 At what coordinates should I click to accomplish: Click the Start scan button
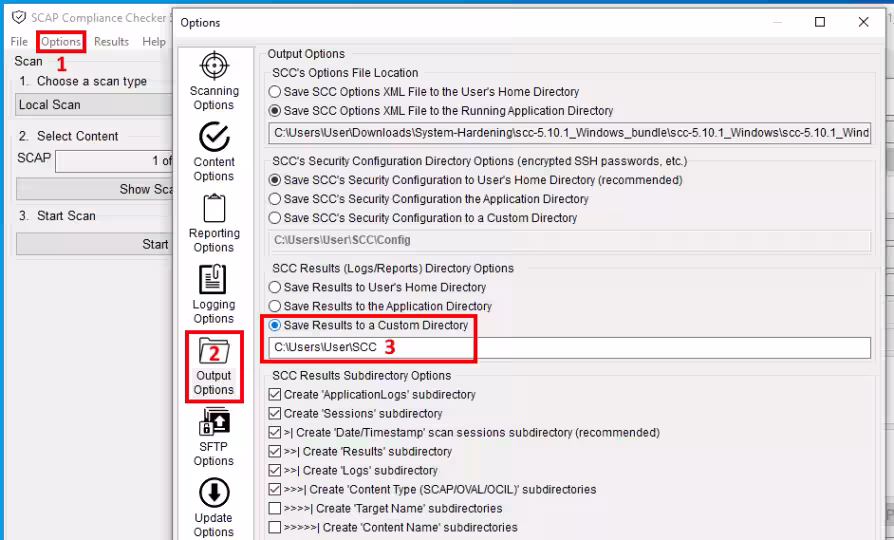click(93, 244)
